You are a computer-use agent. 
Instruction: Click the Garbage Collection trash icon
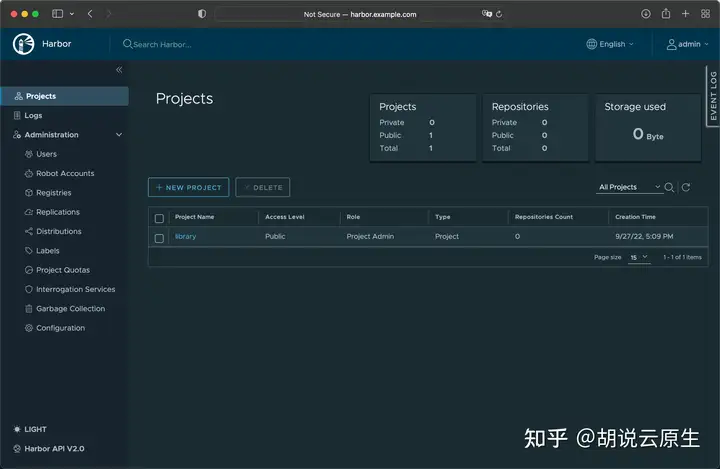tap(29, 308)
